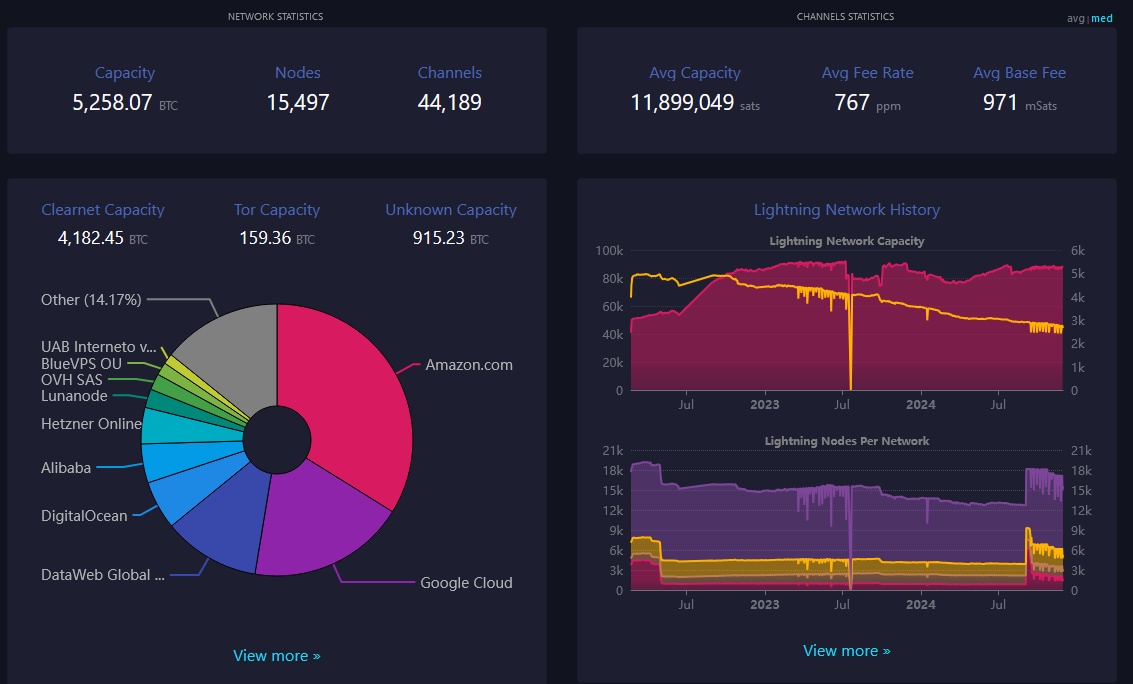Open View more under Lightning Network History

(x=846, y=651)
